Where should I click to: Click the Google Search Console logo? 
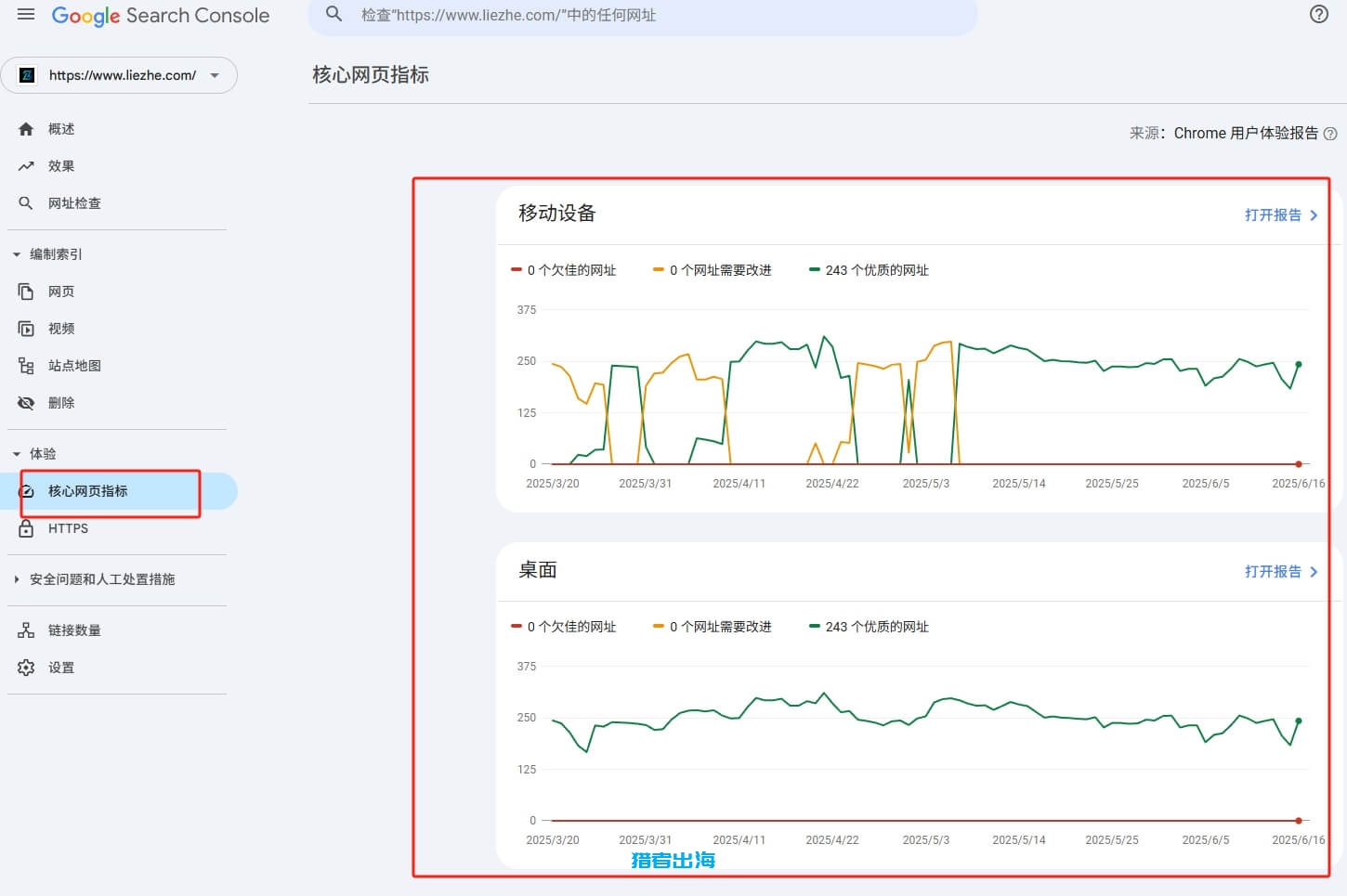[161, 16]
